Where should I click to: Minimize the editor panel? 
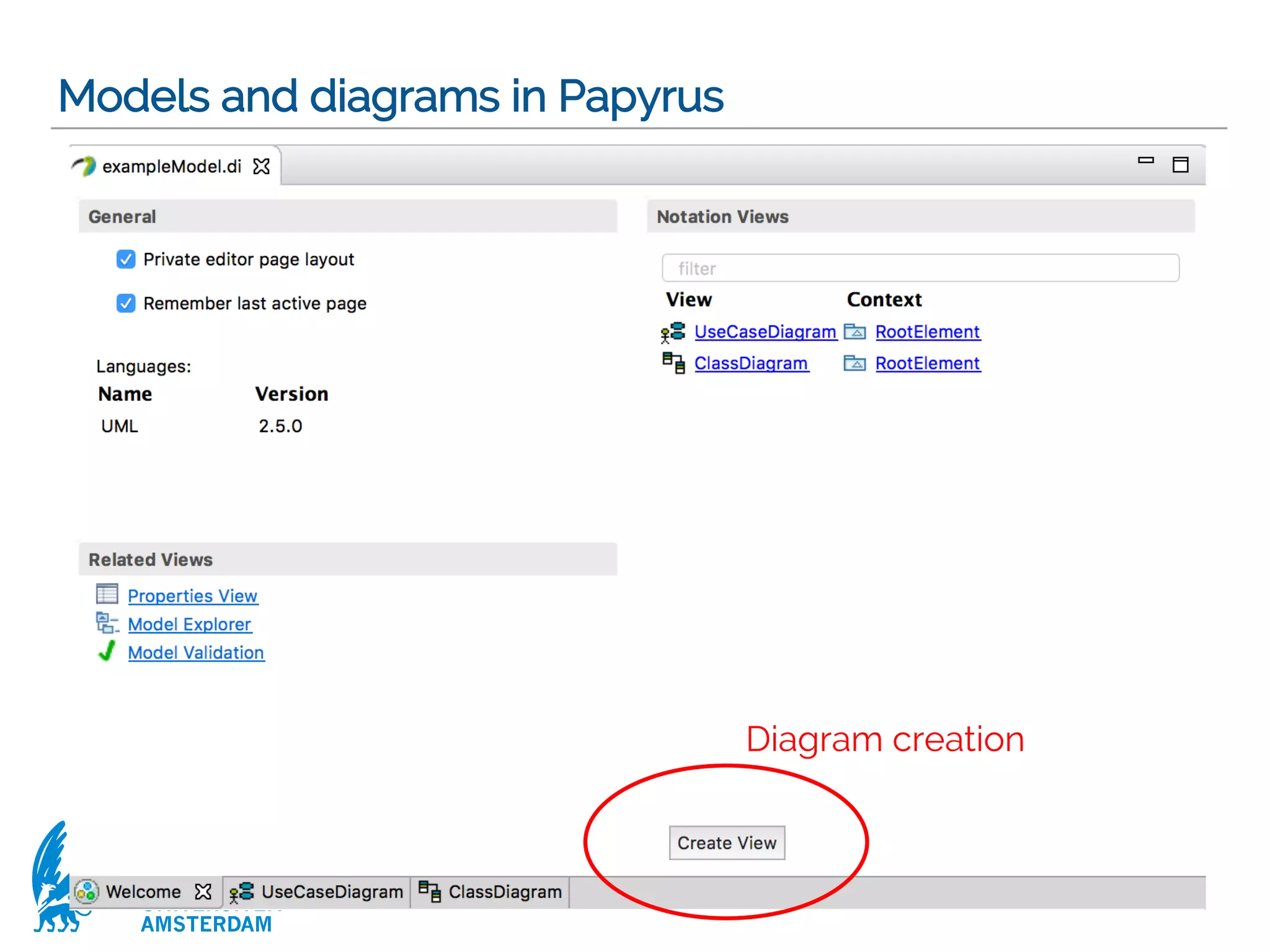tap(1145, 161)
